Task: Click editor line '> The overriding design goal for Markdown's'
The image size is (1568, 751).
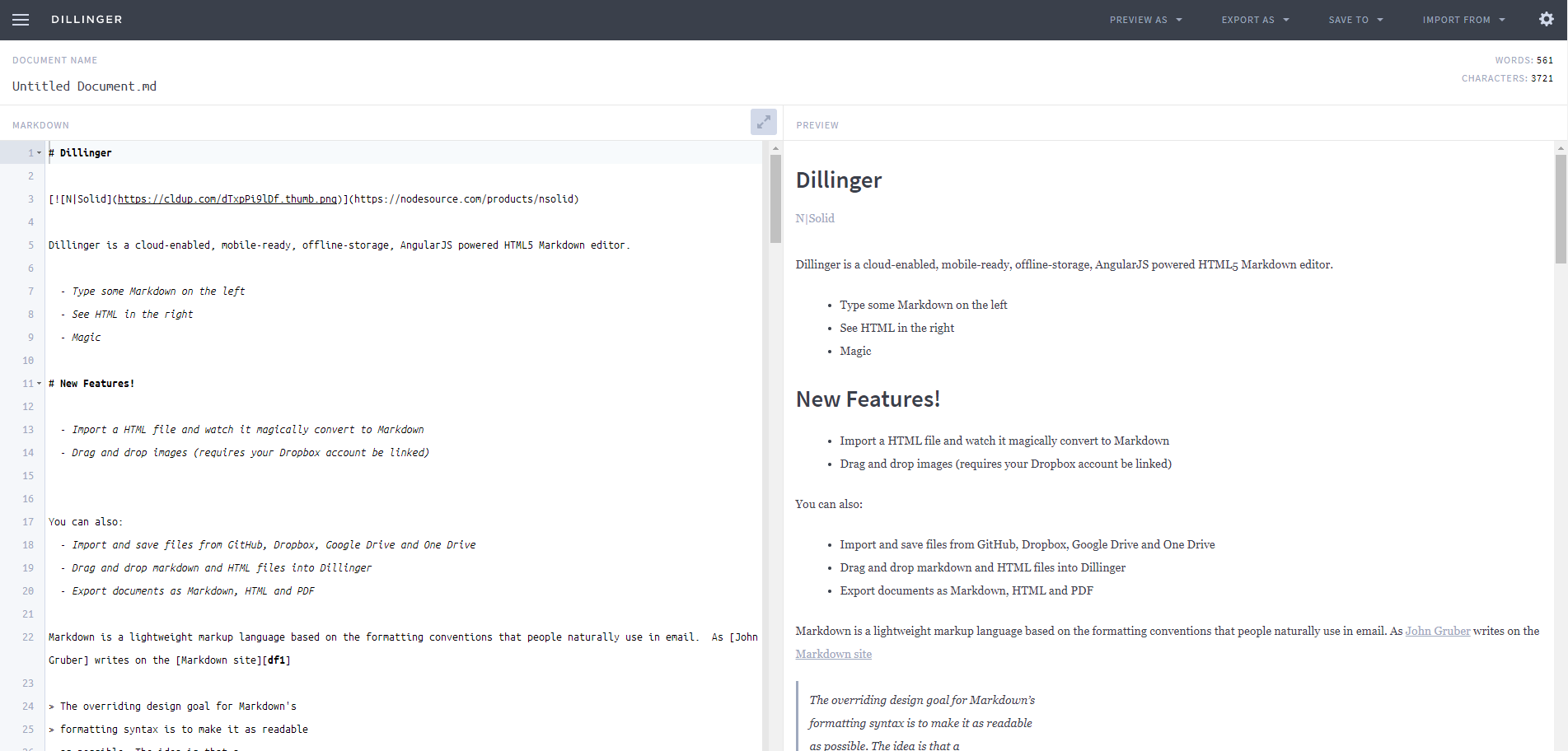Action: (x=172, y=707)
